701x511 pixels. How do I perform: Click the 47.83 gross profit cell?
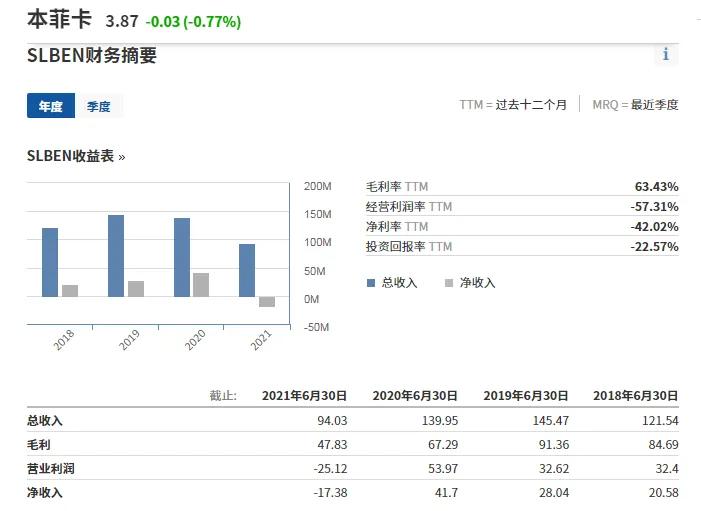coord(332,445)
